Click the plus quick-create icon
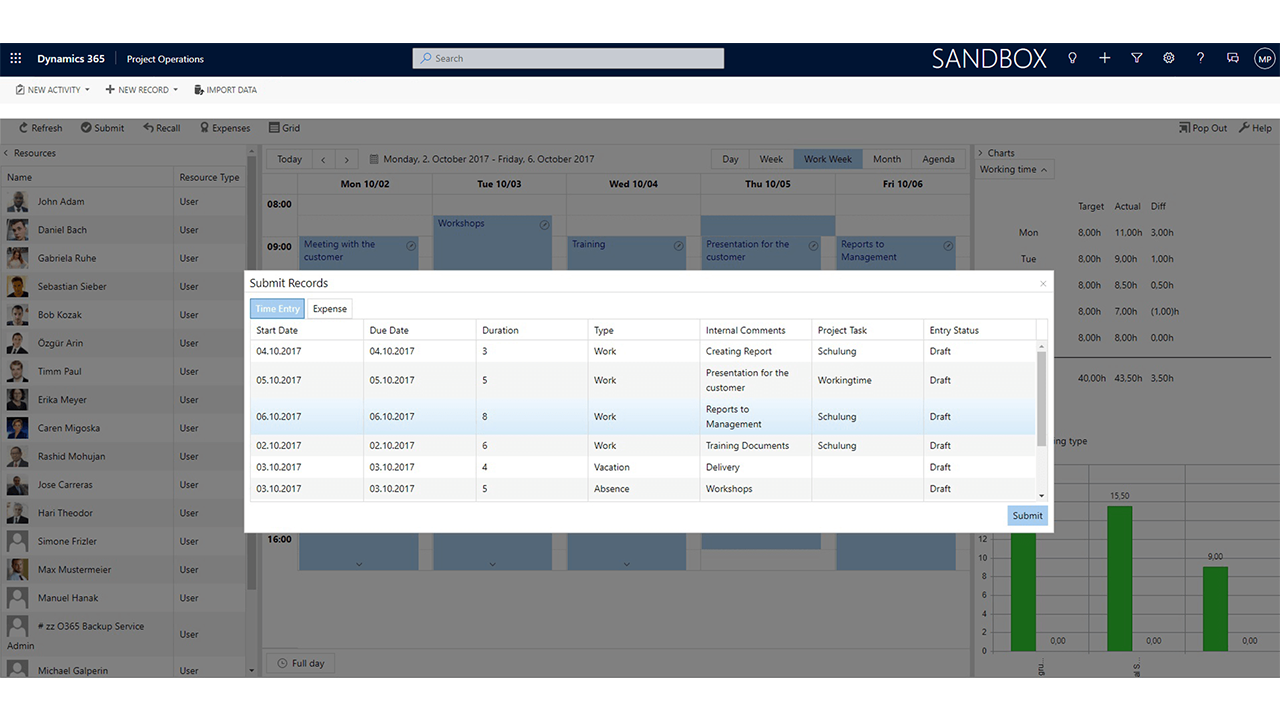This screenshot has height=720, width=1280. 1104,59
